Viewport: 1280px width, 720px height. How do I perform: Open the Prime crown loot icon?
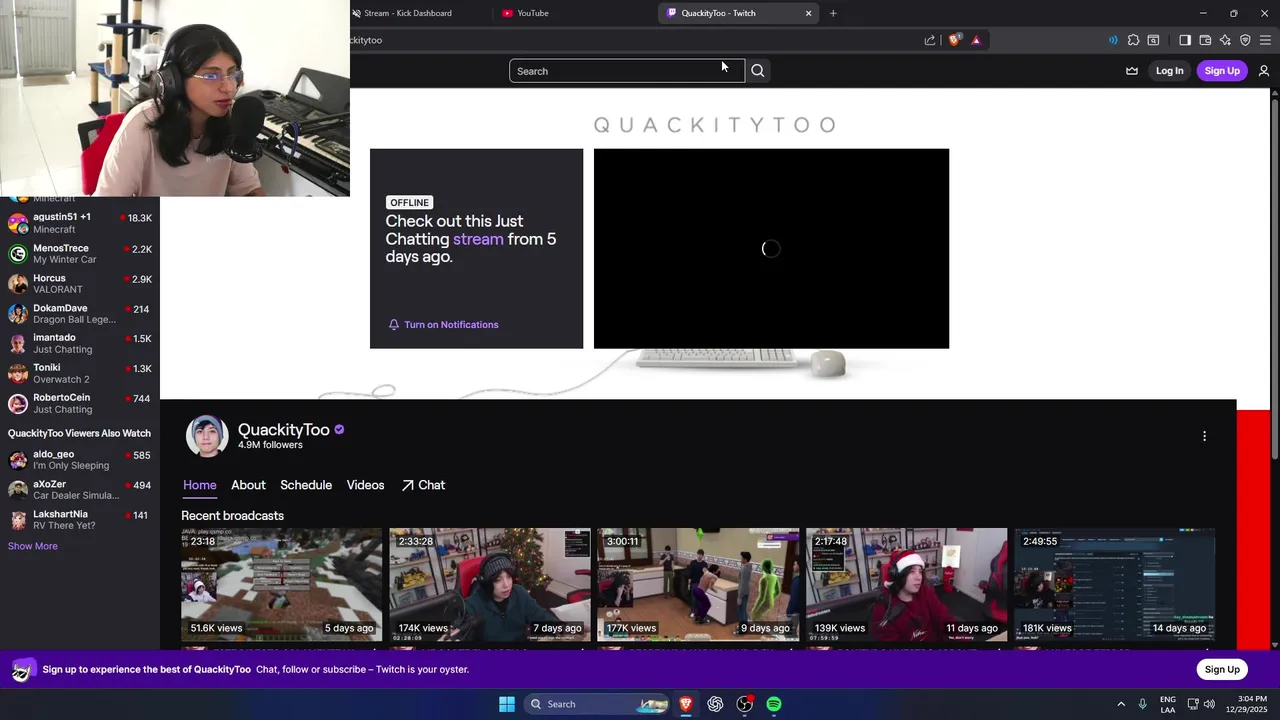pos(1132,71)
